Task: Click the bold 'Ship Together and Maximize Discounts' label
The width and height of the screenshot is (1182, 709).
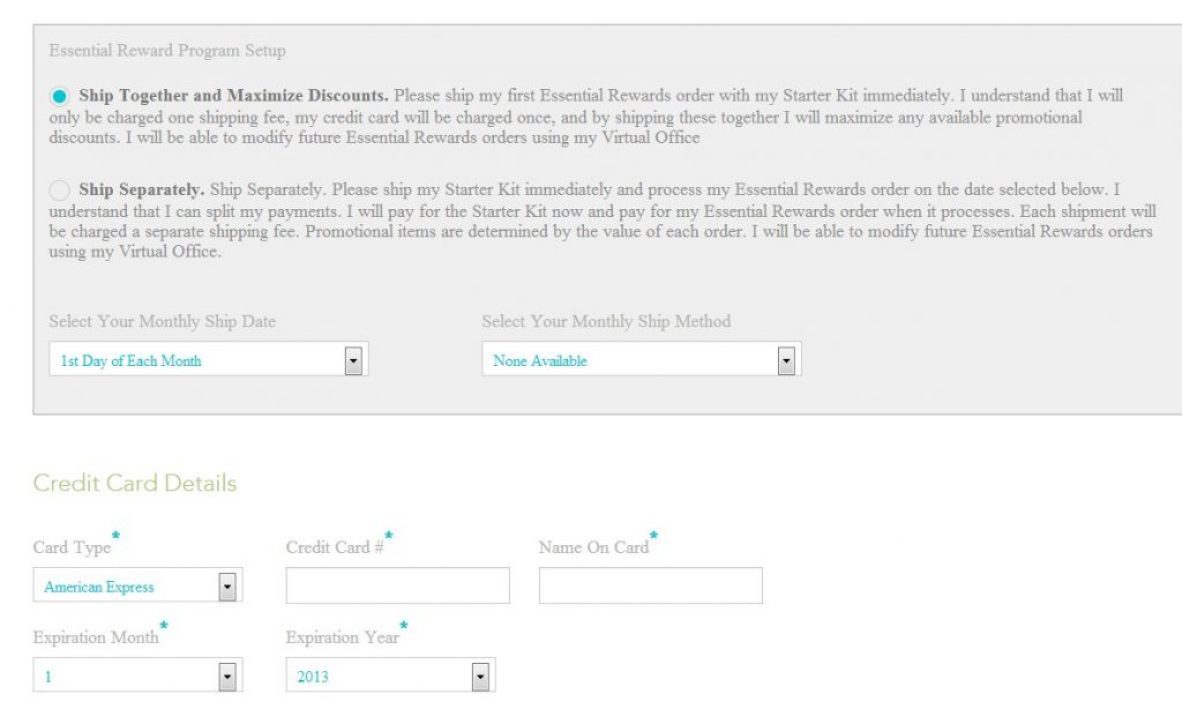Action: 233,97
